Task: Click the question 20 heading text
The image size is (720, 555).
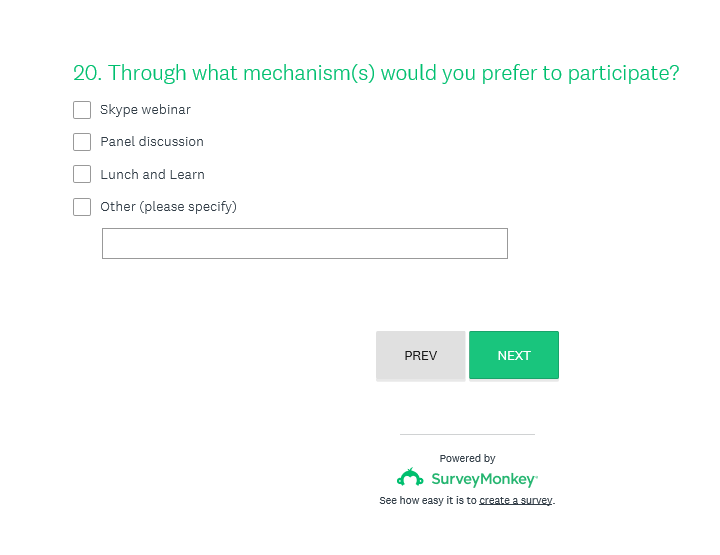Action: coord(376,73)
